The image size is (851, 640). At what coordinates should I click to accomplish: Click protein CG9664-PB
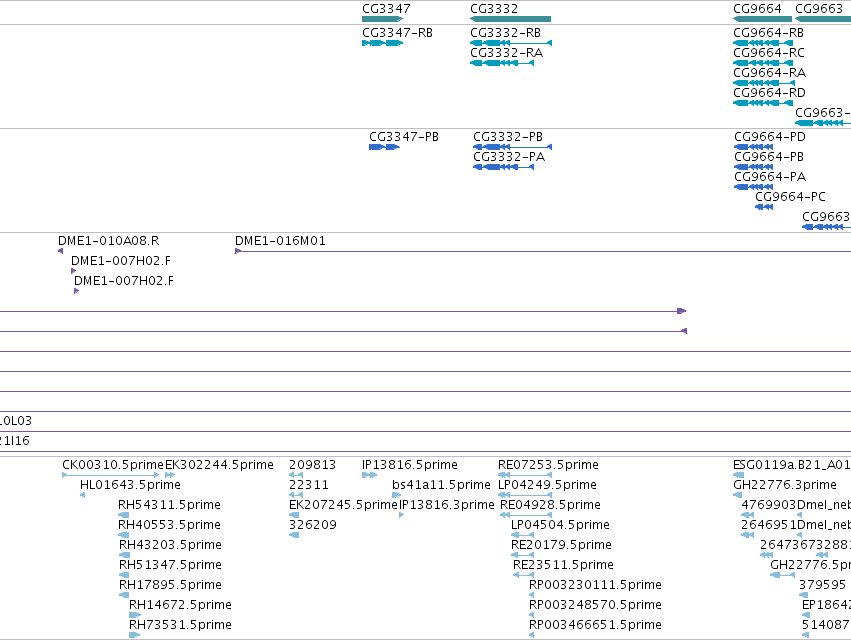point(769,157)
